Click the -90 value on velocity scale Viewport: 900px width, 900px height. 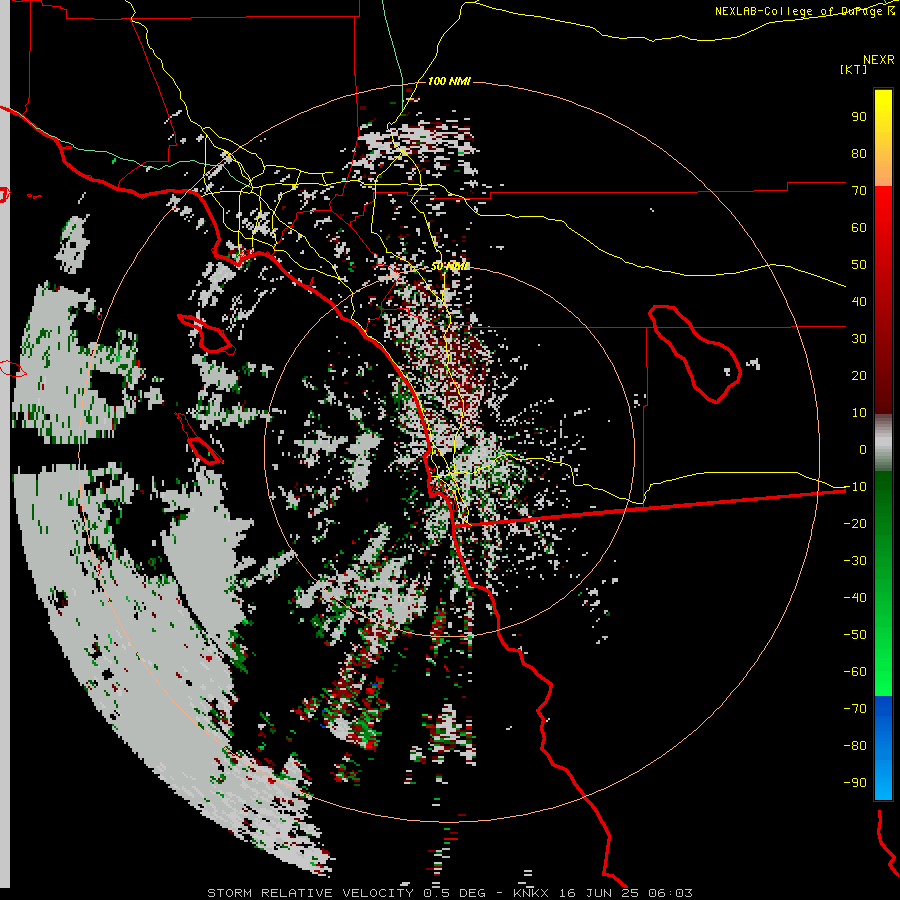click(x=855, y=783)
